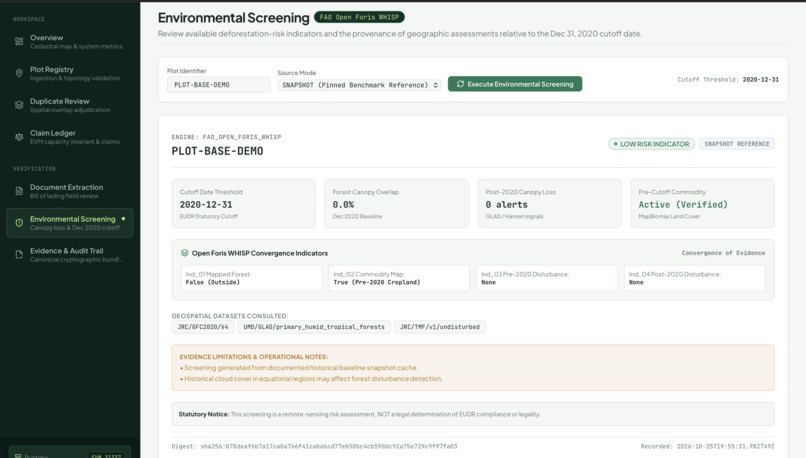Select the Ind_01 Mapped Forest indicator
806x458 pixels.
(251, 278)
